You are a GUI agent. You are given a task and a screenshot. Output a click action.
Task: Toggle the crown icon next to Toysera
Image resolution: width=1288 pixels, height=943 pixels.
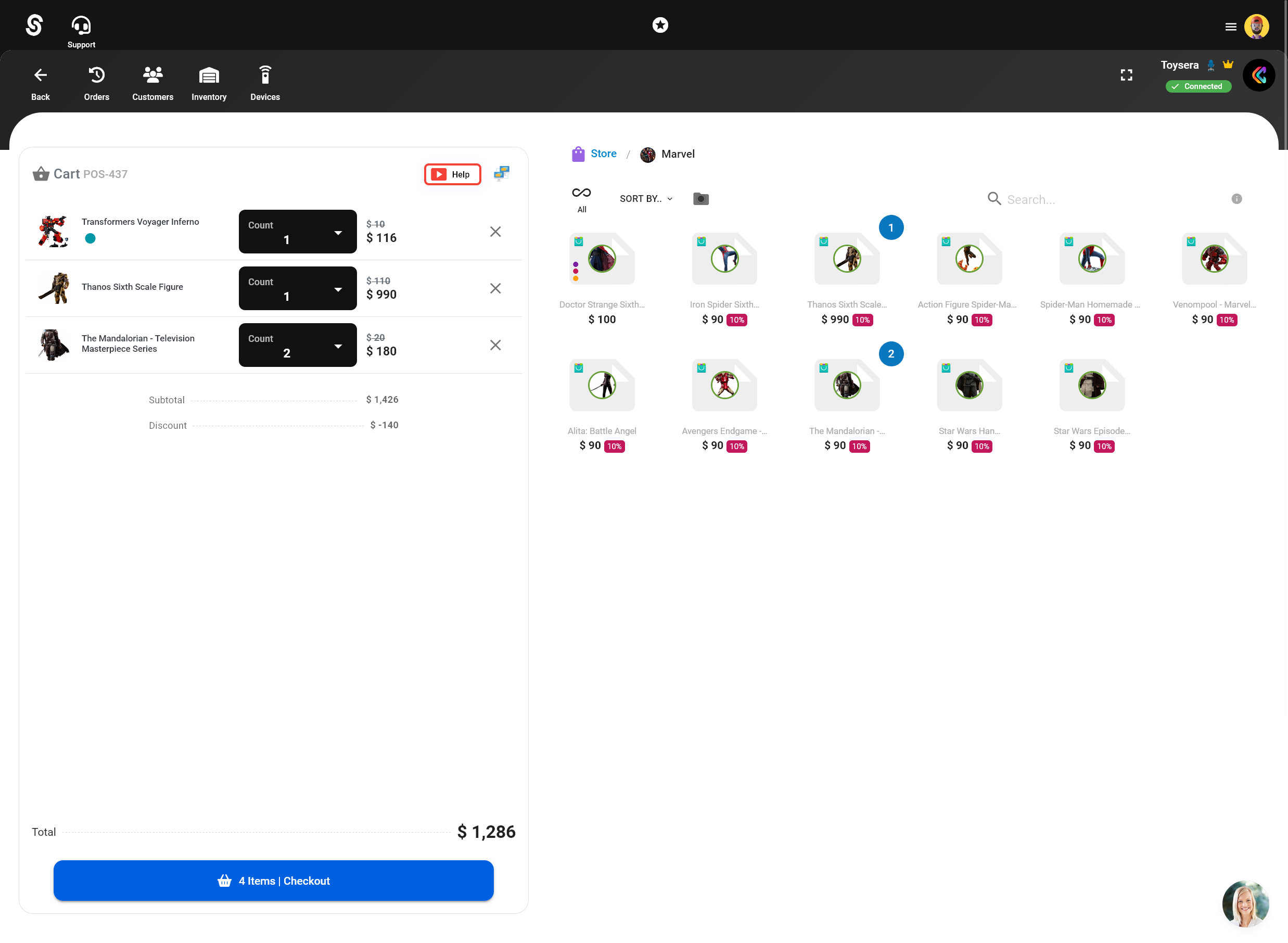(x=1228, y=64)
